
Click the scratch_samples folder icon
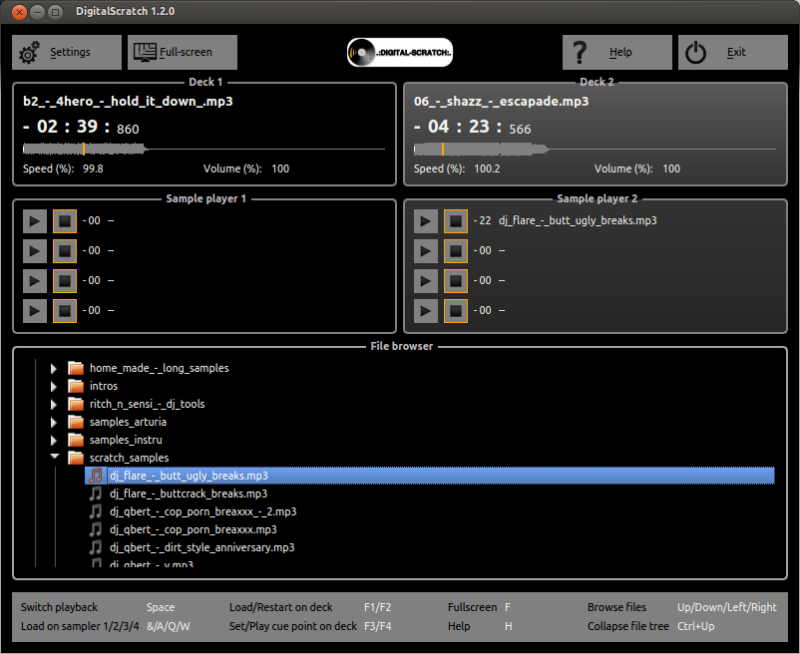click(x=76, y=458)
